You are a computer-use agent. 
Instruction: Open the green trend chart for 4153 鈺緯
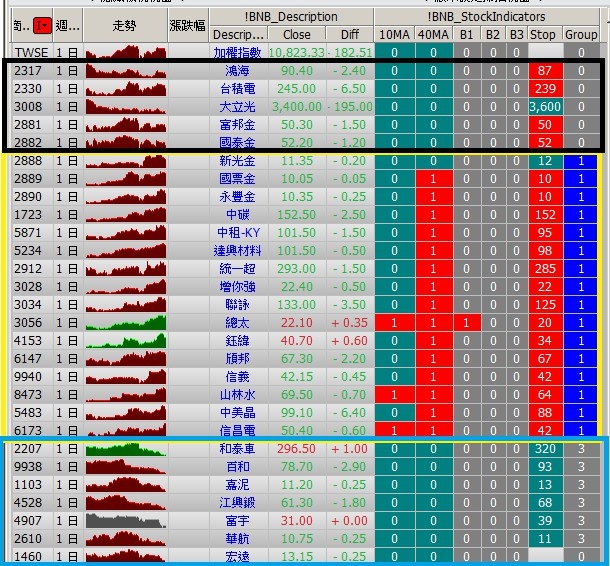point(126,340)
